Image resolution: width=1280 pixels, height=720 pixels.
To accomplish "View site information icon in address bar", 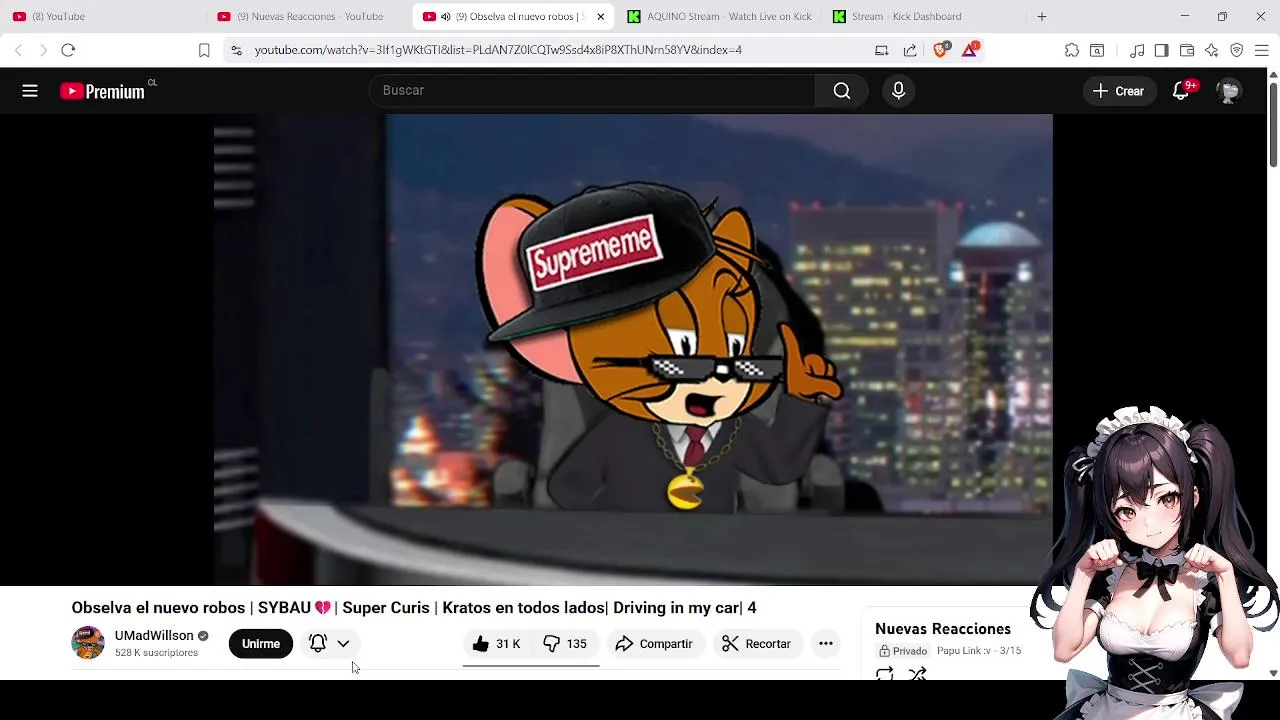I will coord(236,50).
